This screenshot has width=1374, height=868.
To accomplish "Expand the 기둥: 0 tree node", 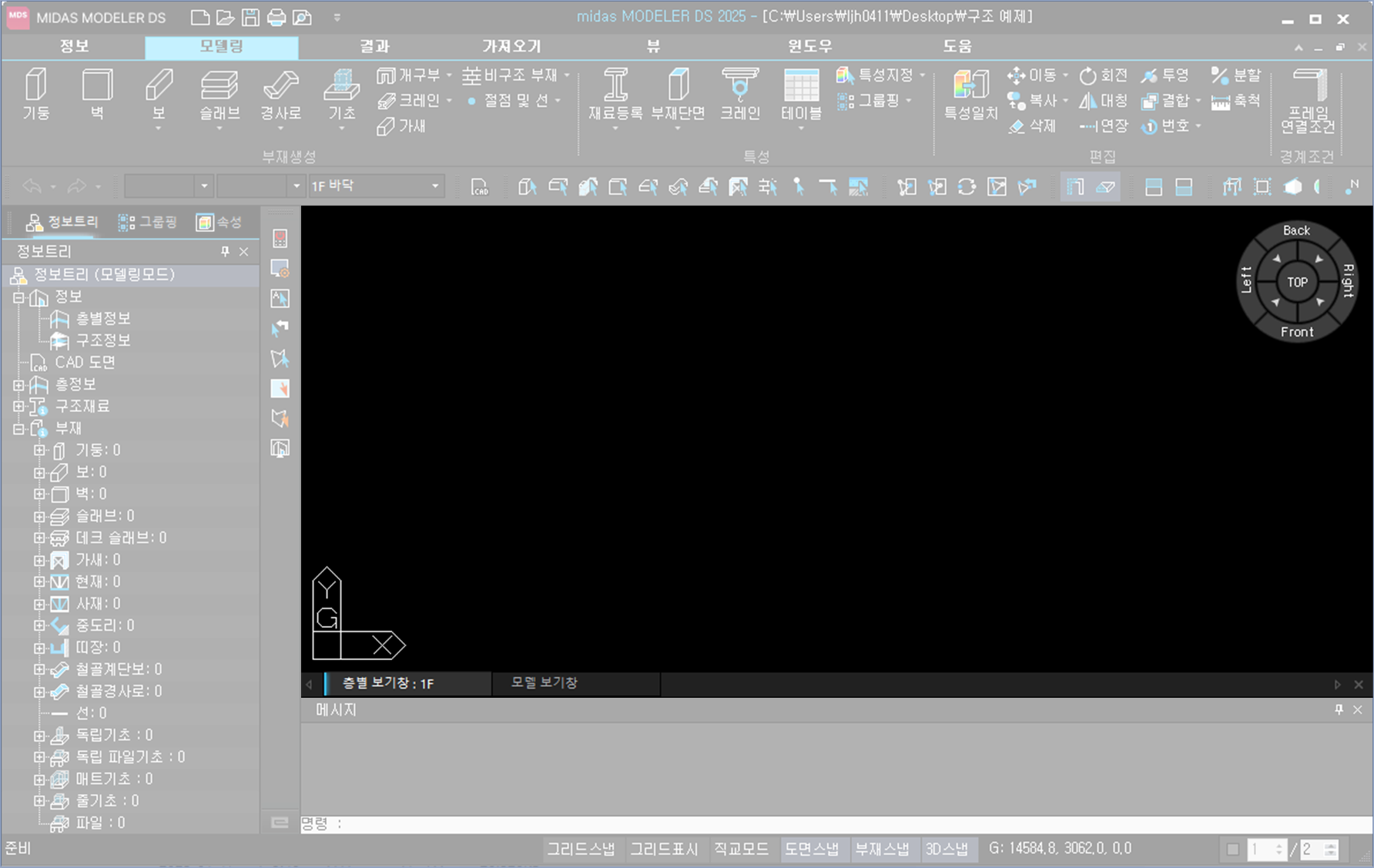I will [x=39, y=451].
